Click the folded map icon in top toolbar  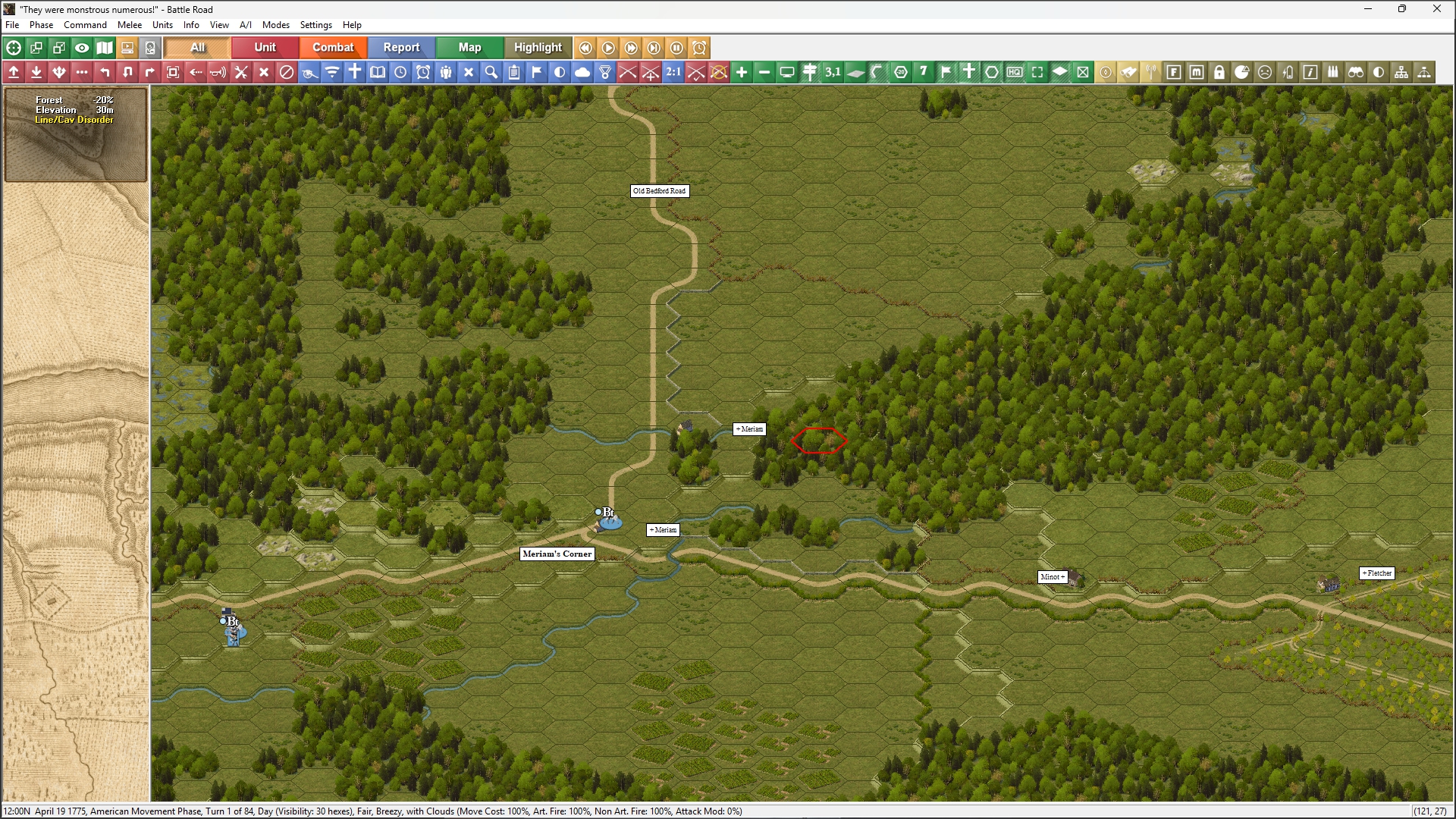[105, 48]
